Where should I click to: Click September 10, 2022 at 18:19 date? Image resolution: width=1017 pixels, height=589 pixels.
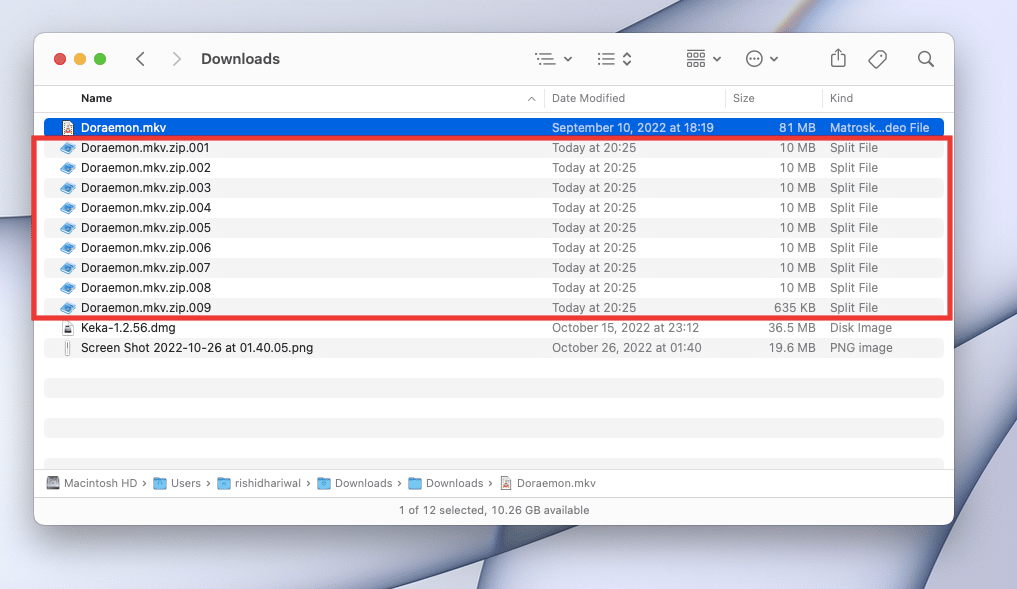[632, 128]
